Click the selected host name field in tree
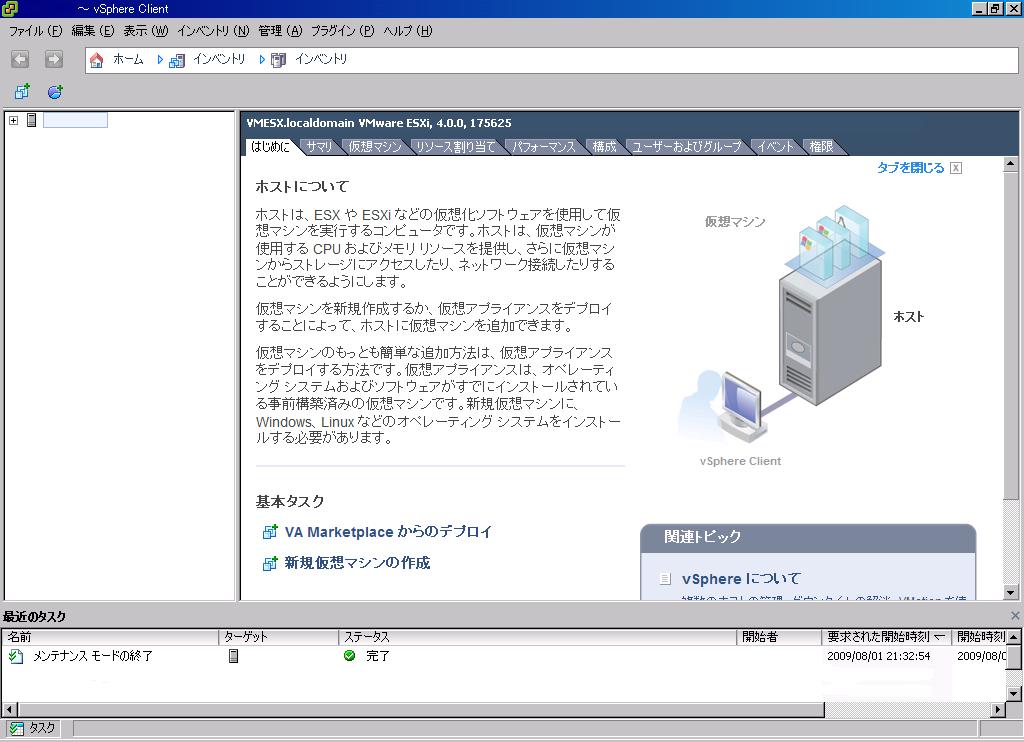The width and height of the screenshot is (1024, 742). [75, 120]
